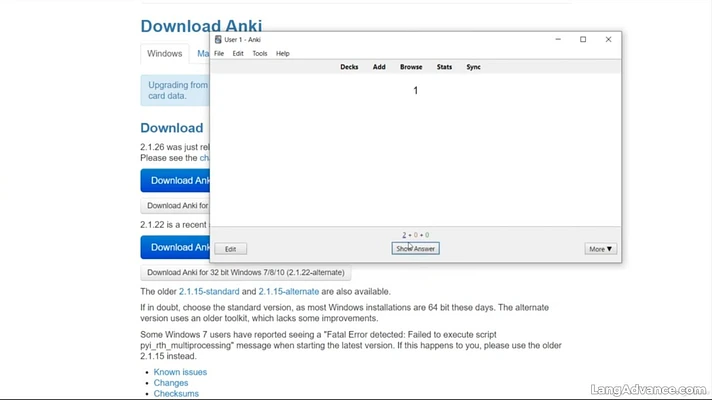Click the Anki app icon in title bar
The width and height of the screenshot is (712, 400).
click(x=218, y=40)
